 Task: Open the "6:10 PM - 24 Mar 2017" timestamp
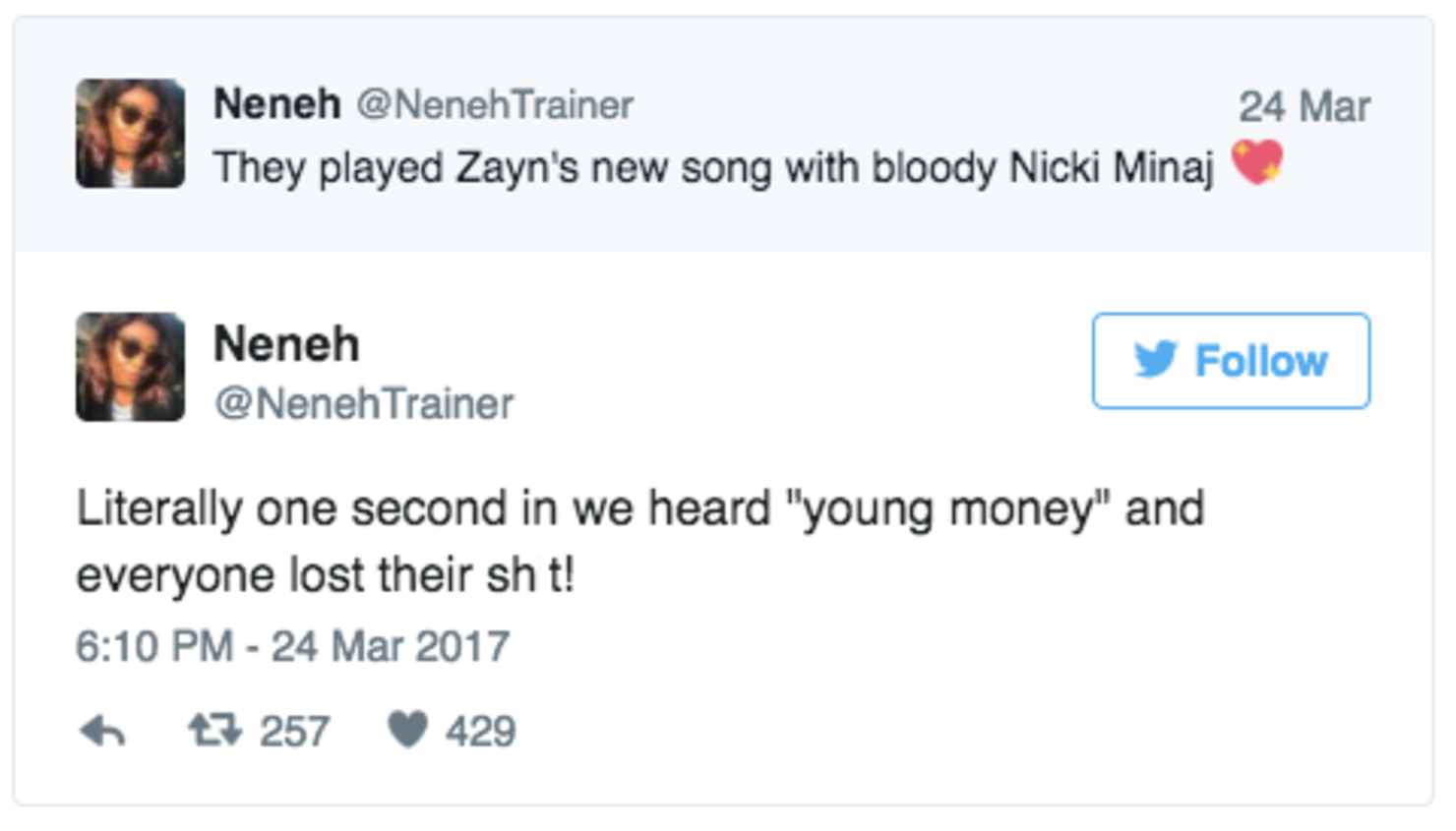(292, 646)
